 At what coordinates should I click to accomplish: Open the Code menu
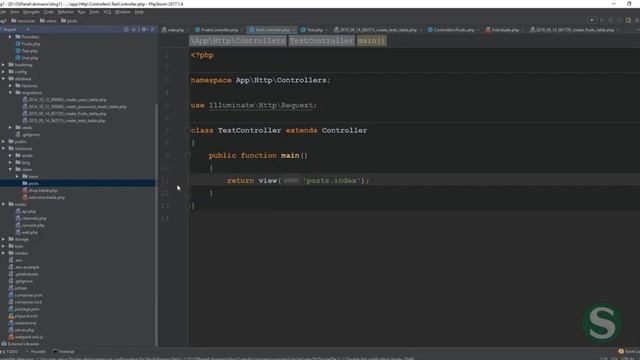tap(49, 12)
